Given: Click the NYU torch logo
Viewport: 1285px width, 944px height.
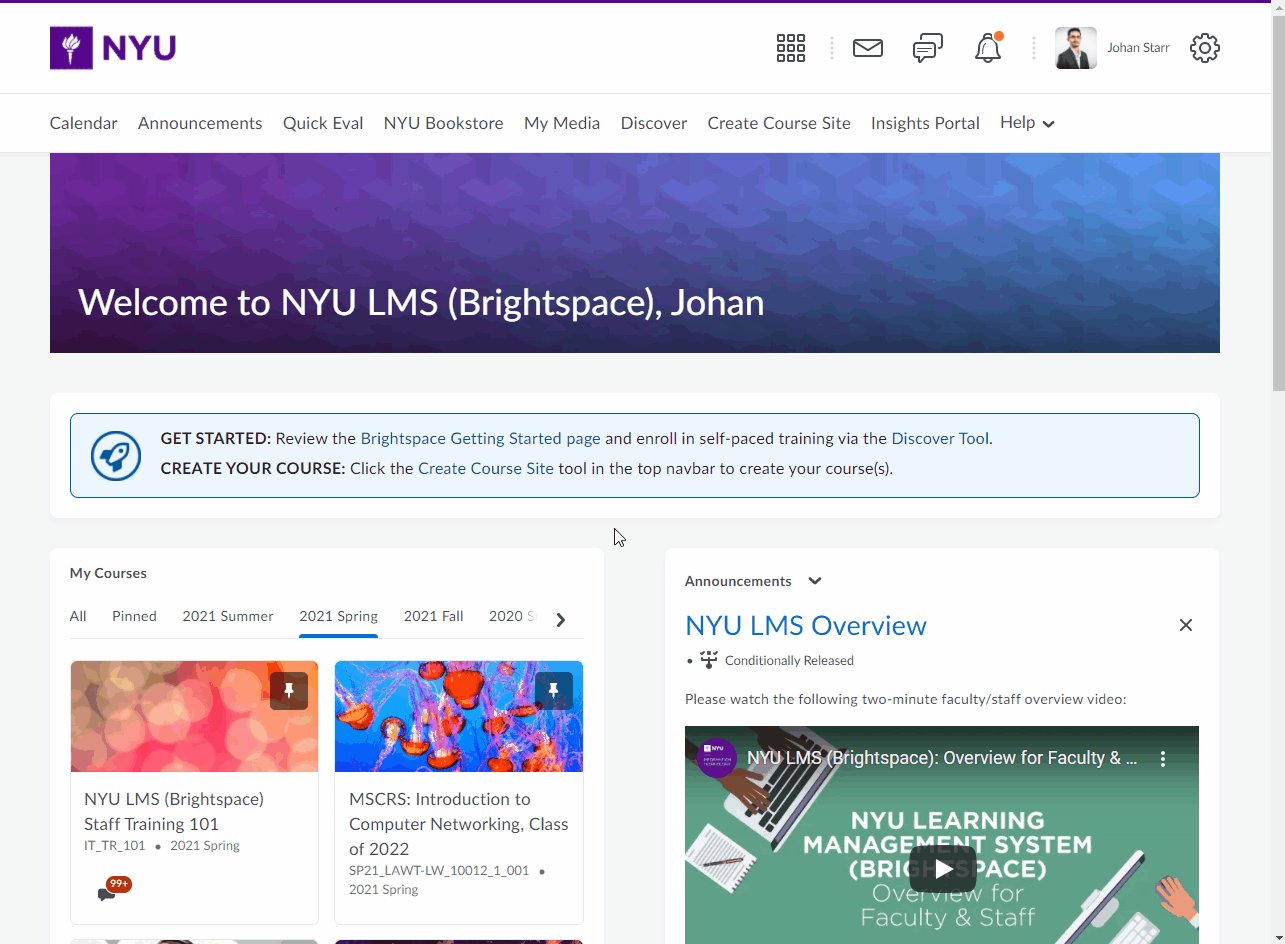Looking at the screenshot, I should pos(113,48).
